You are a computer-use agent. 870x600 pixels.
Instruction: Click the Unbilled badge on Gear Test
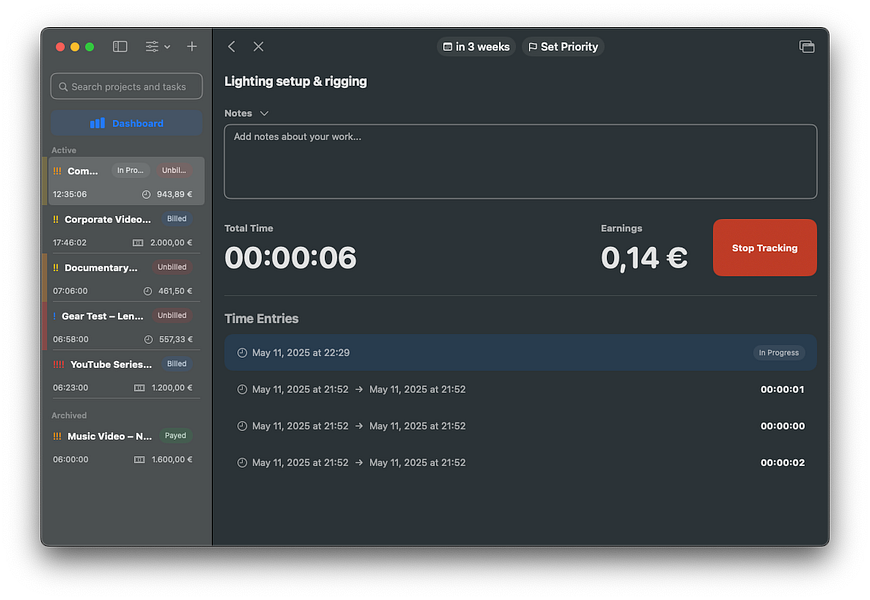172,315
